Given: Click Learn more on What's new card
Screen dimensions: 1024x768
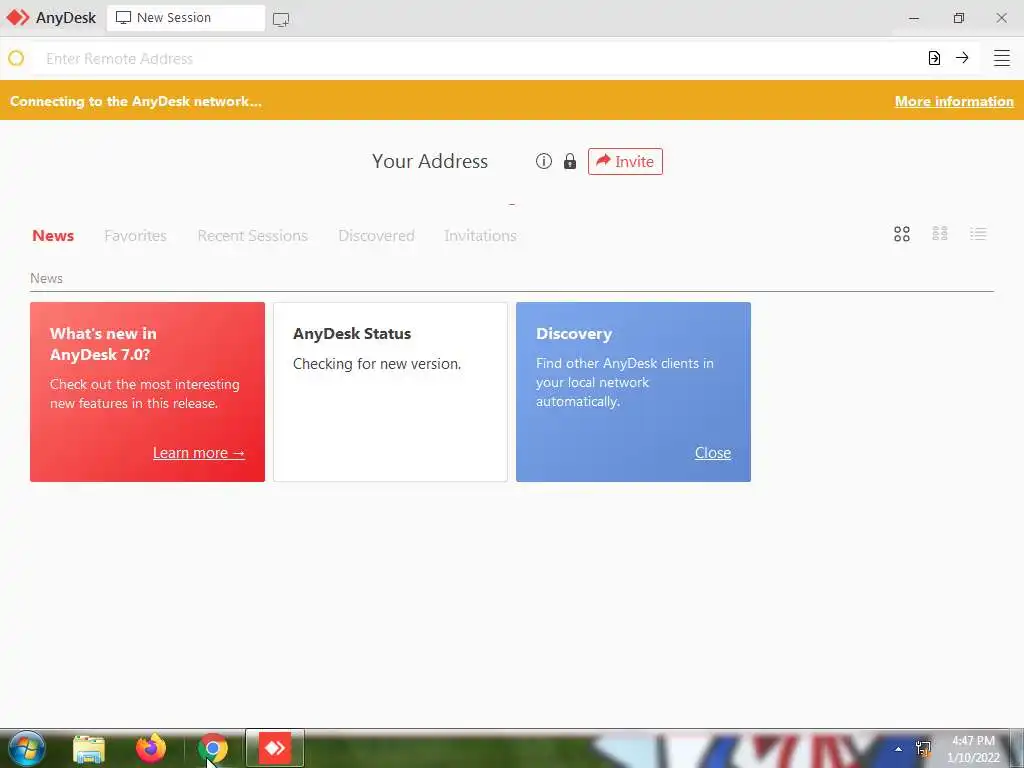Looking at the screenshot, I should pyautogui.click(x=199, y=453).
